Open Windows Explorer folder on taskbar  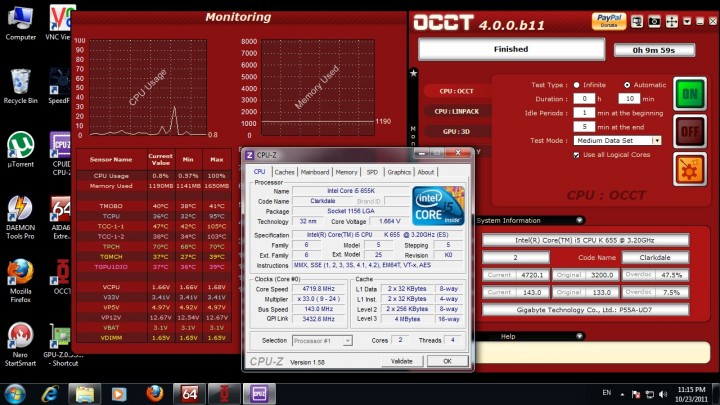click(84, 394)
